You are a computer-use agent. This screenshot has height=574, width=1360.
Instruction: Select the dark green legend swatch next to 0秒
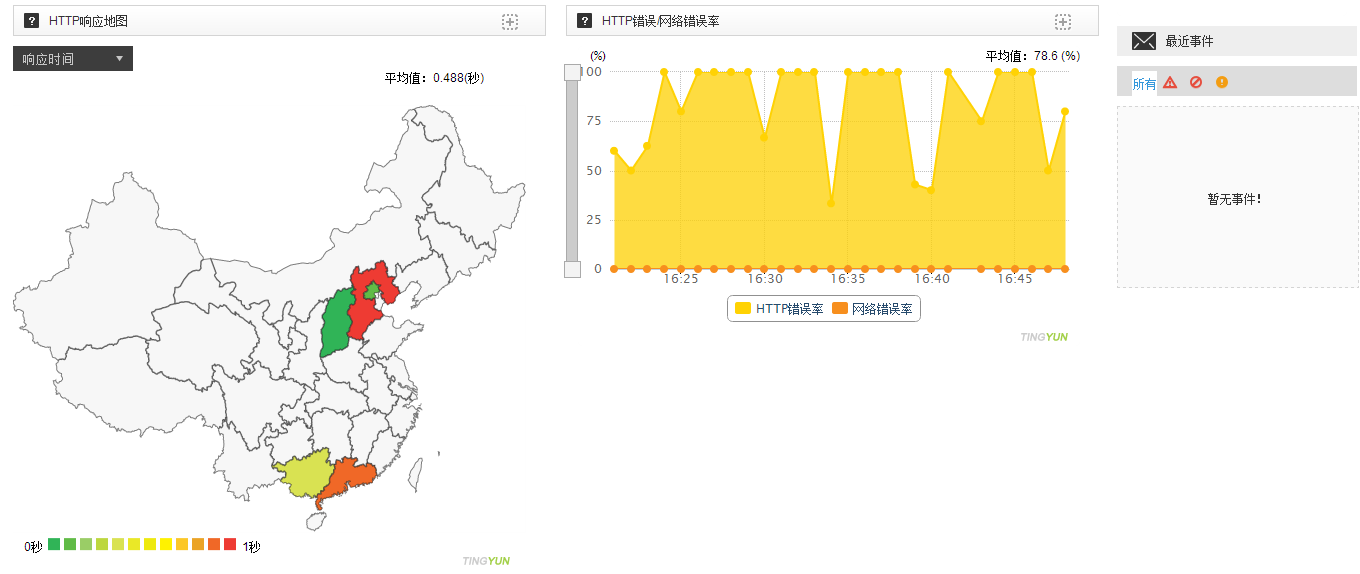[x=54, y=545]
